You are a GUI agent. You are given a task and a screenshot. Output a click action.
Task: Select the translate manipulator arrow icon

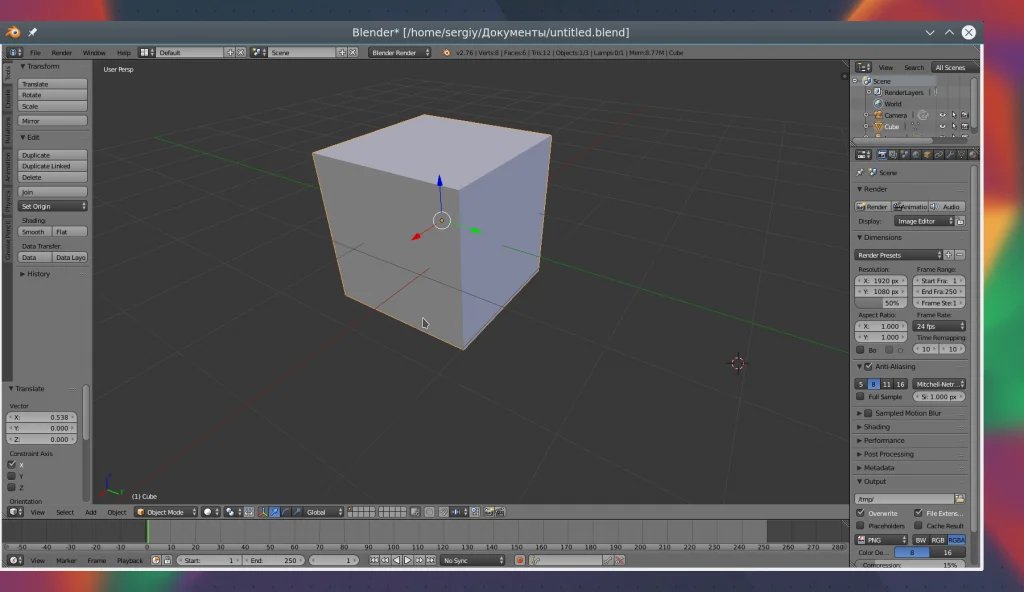[x=274, y=512]
